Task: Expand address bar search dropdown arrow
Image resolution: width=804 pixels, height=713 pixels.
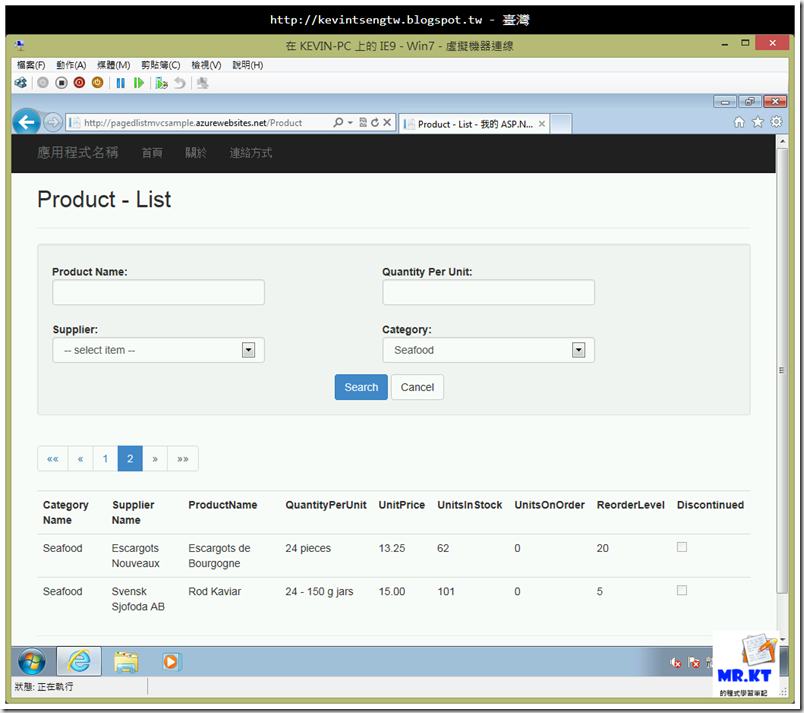Action: pyautogui.click(x=350, y=123)
